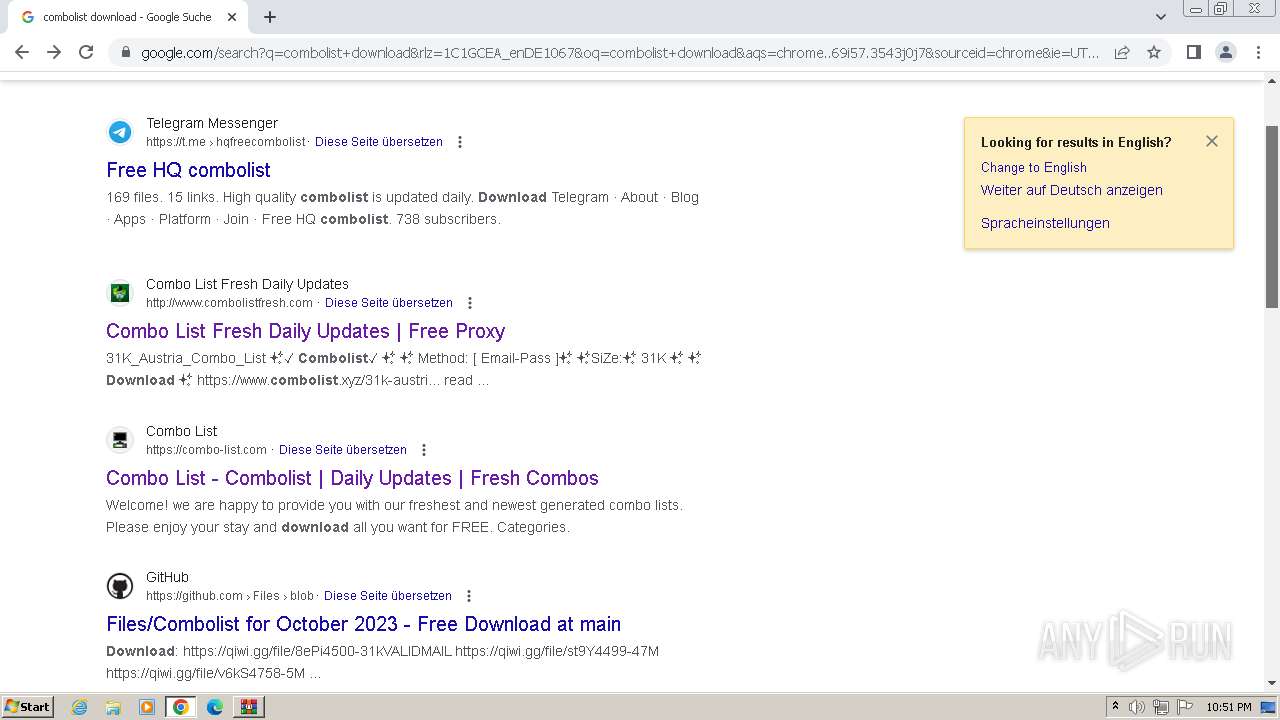Open WinRAR app in taskbar
The width and height of the screenshot is (1280, 720).
tap(249, 707)
